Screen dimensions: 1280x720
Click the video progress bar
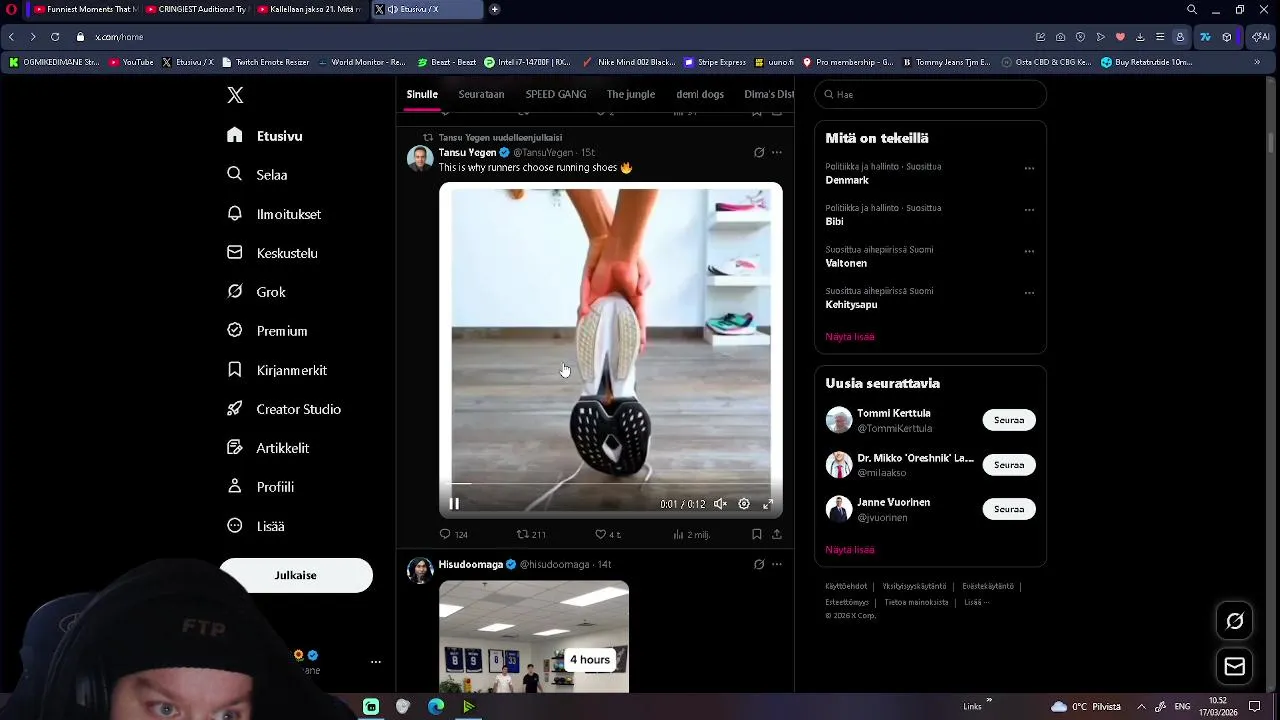[x=611, y=484]
